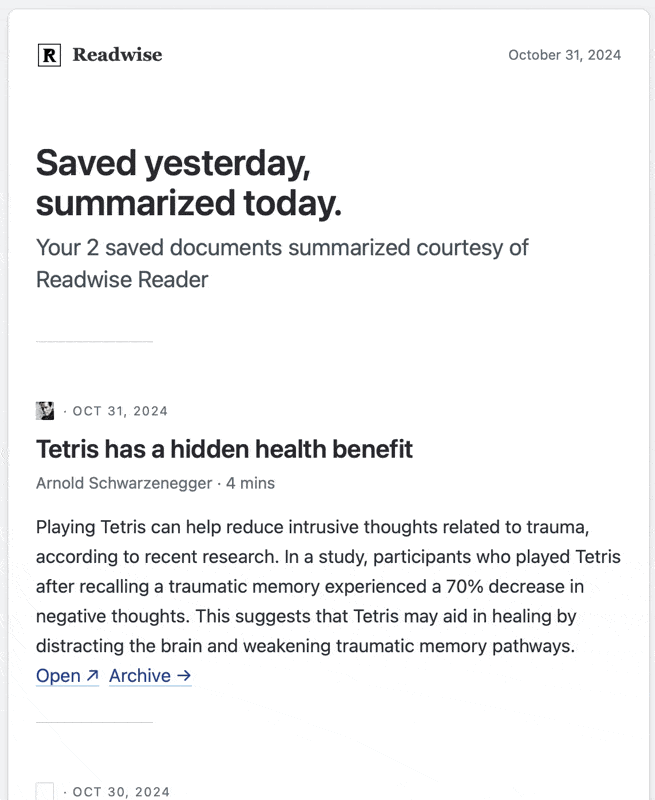Click the diagonal arrow icon beside Open
655x800 pixels.
tap(92, 676)
